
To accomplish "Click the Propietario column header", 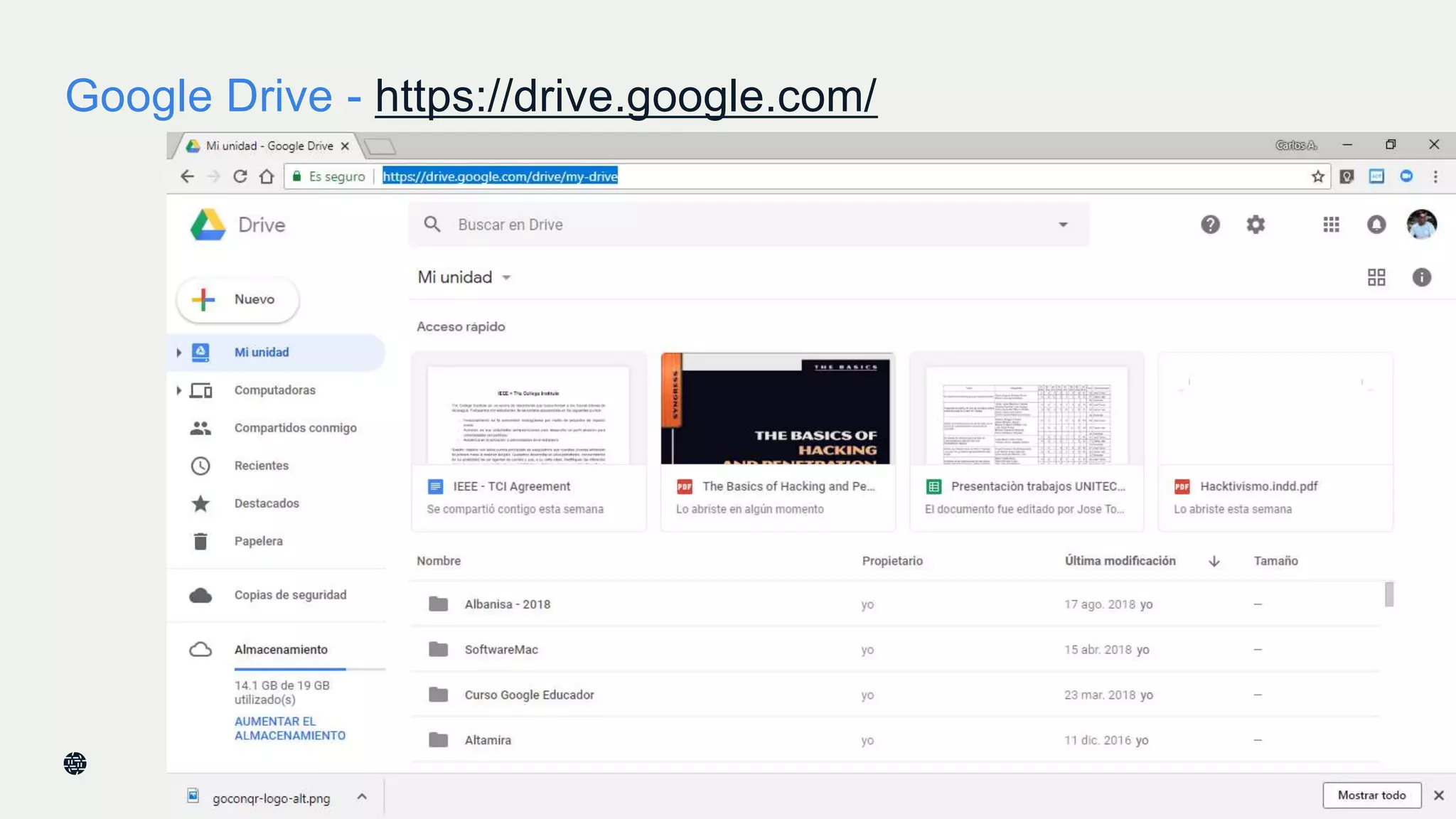I will coord(892,561).
